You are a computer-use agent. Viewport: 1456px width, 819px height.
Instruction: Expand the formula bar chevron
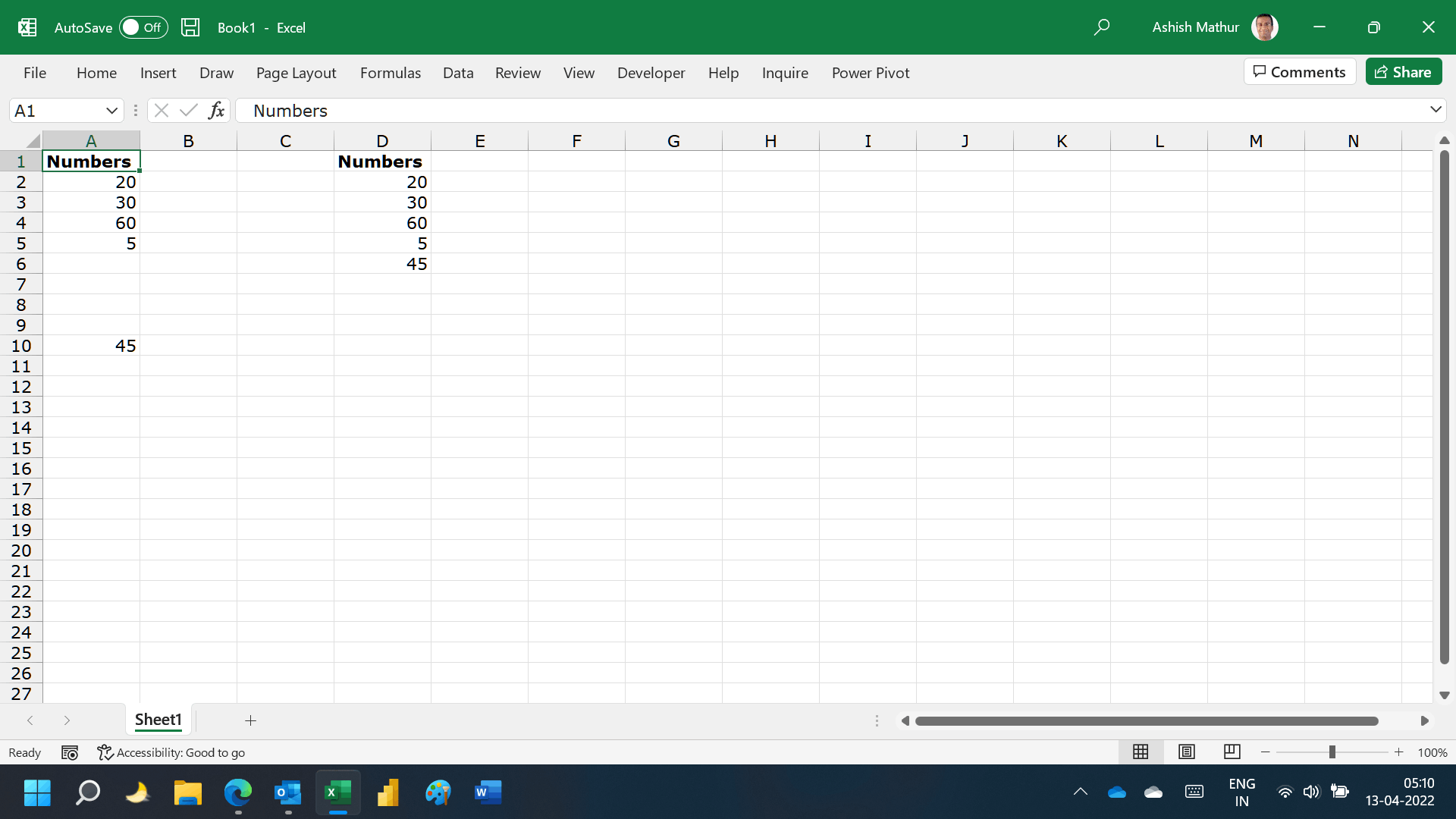pos(1436,110)
